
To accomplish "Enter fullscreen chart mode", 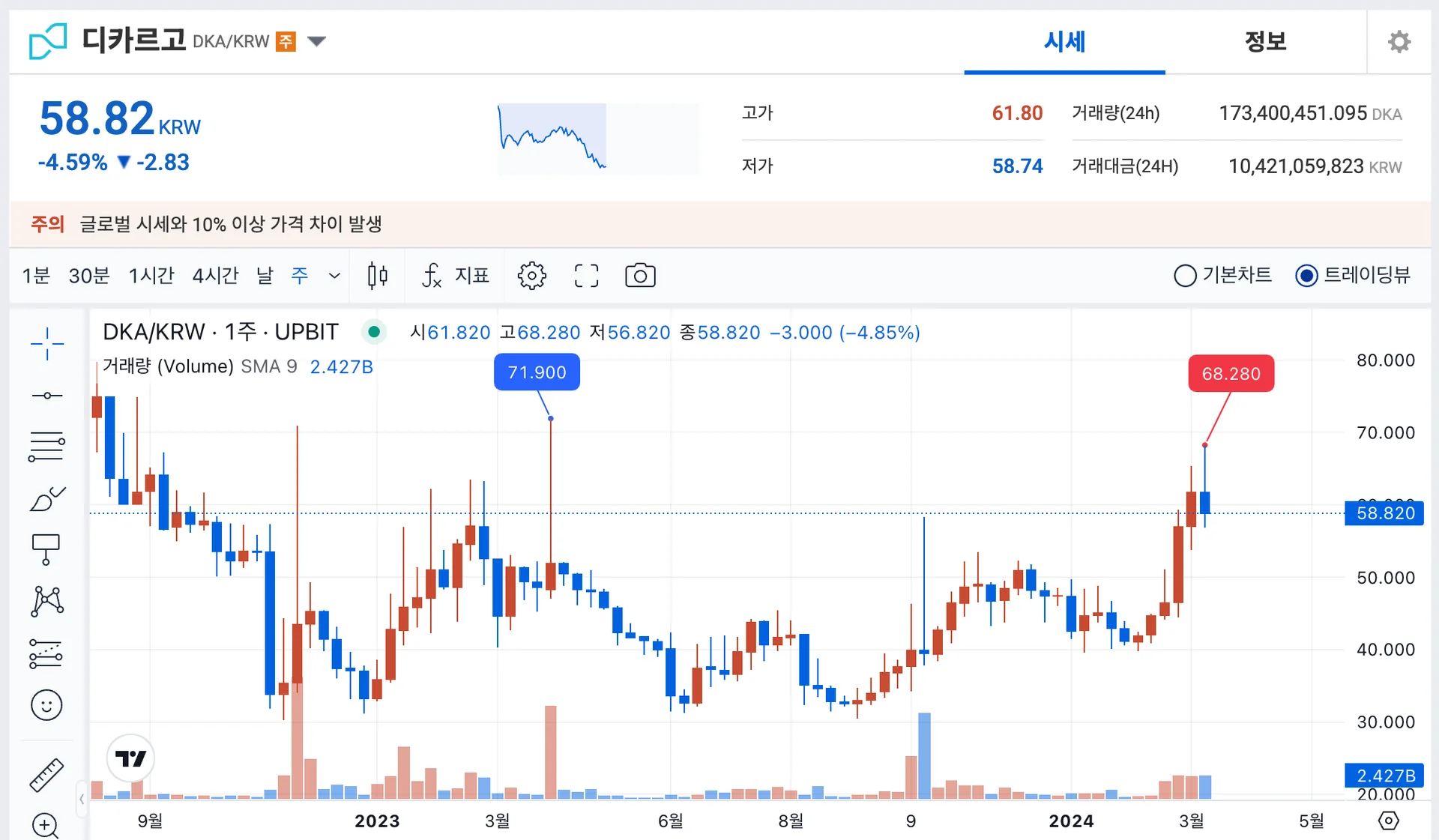I will click(586, 276).
